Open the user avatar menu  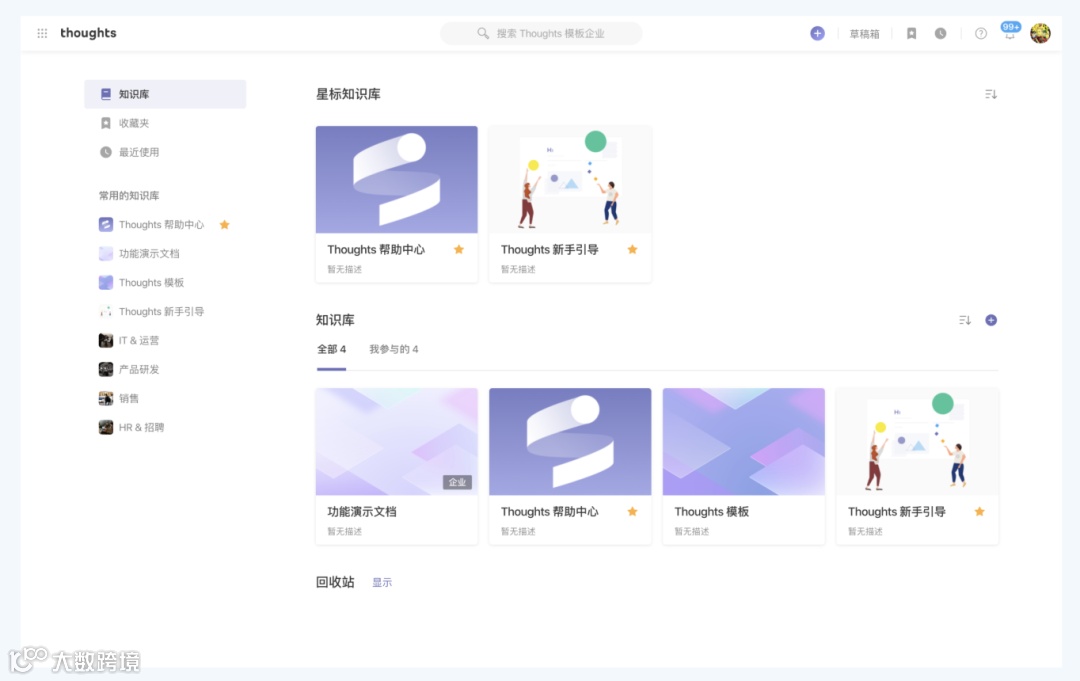(x=1040, y=32)
